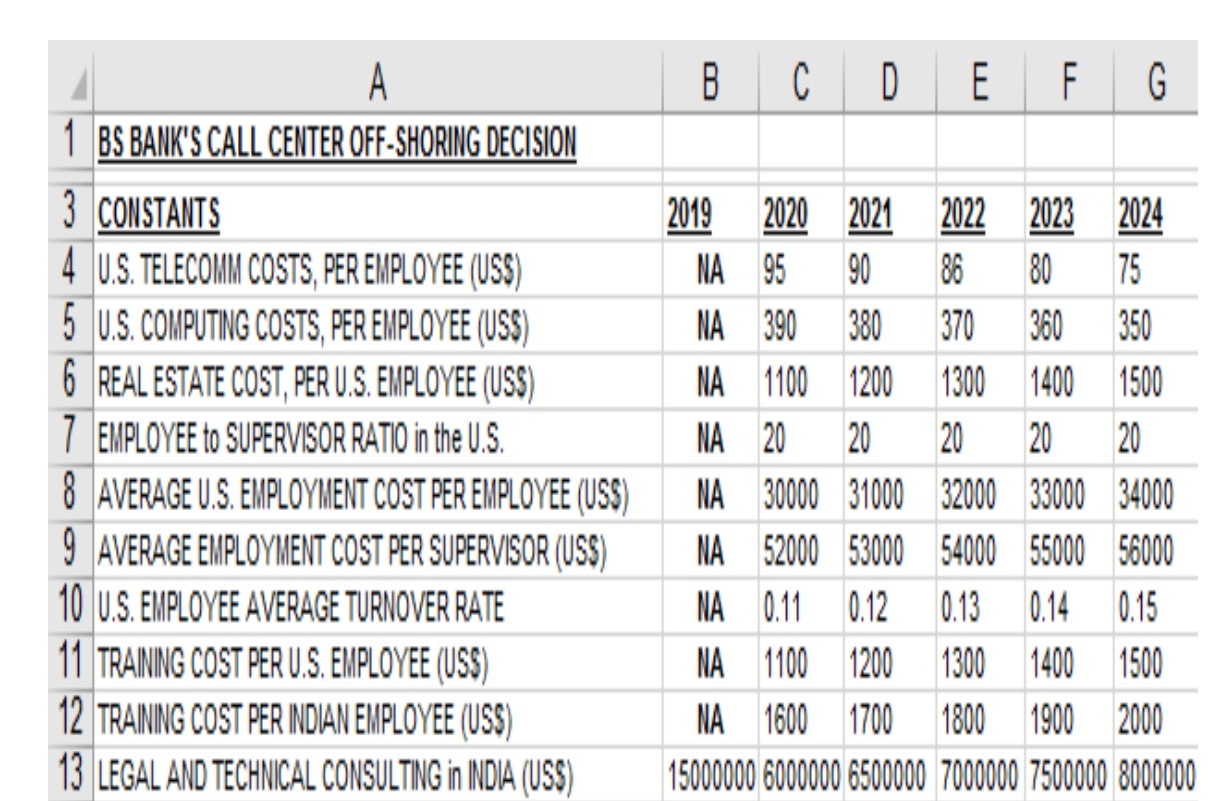Screen dimensions: 1228x801
Task: Select employee to supervisor ratio label cell
Action: 377,437
